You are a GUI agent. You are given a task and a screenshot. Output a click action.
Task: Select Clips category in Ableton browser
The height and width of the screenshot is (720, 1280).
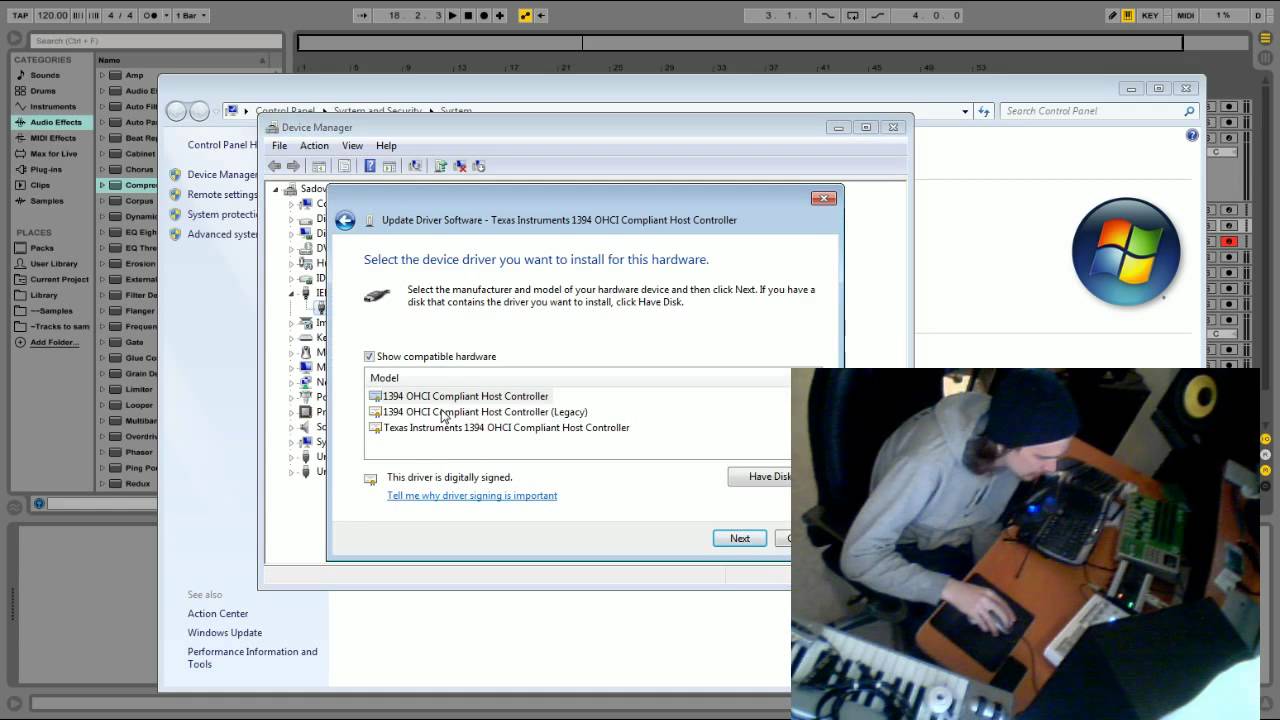tap(40, 185)
